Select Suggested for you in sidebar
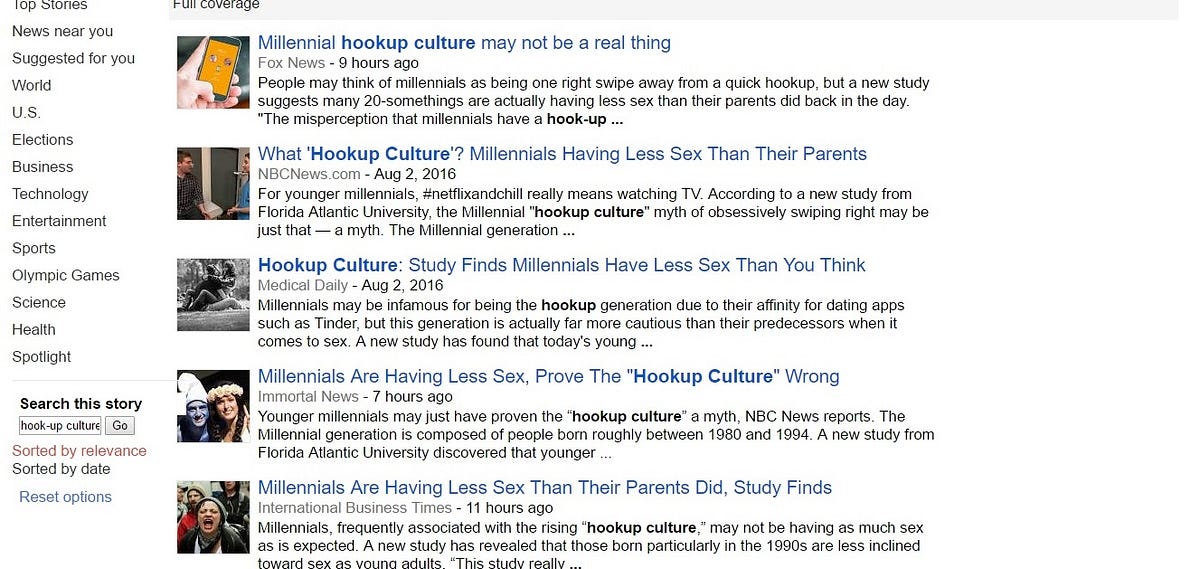 tap(73, 58)
